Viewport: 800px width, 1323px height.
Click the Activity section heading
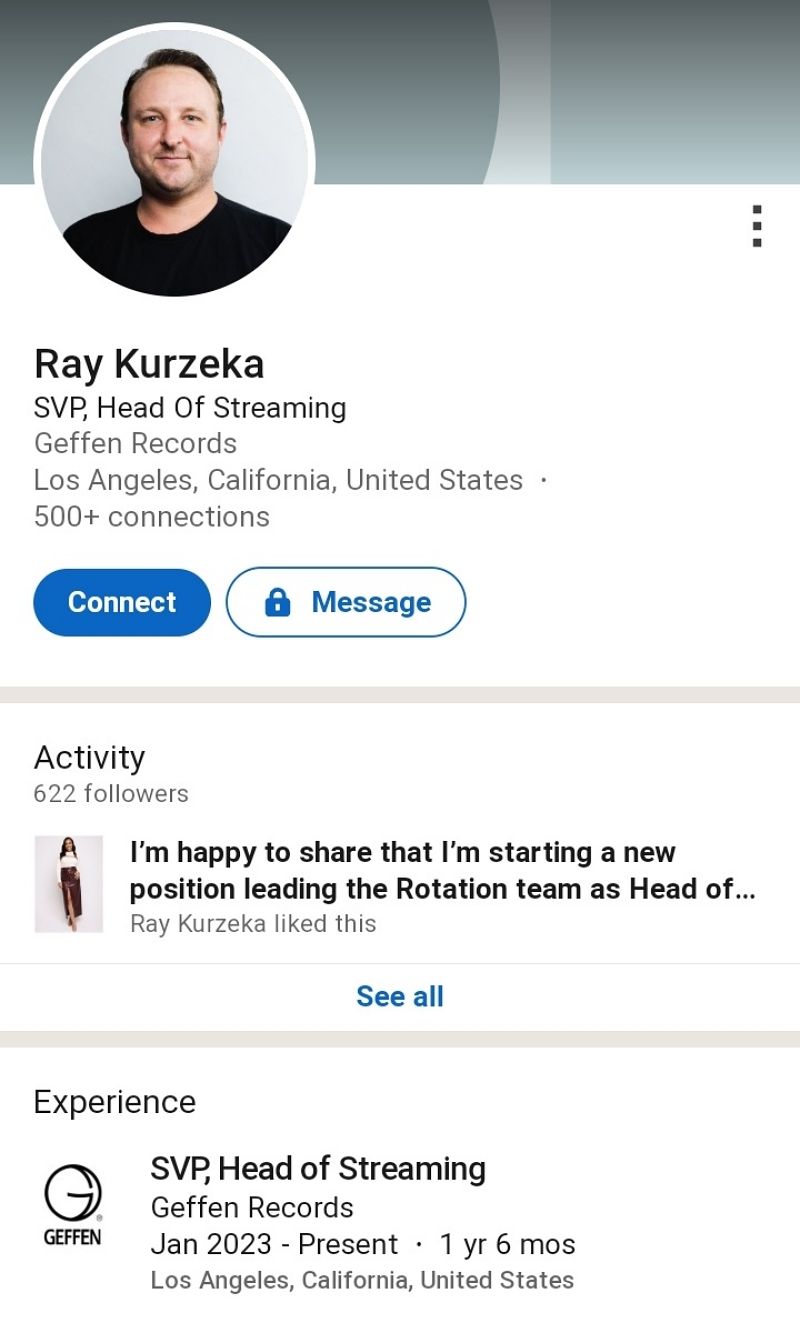point(89,757)
